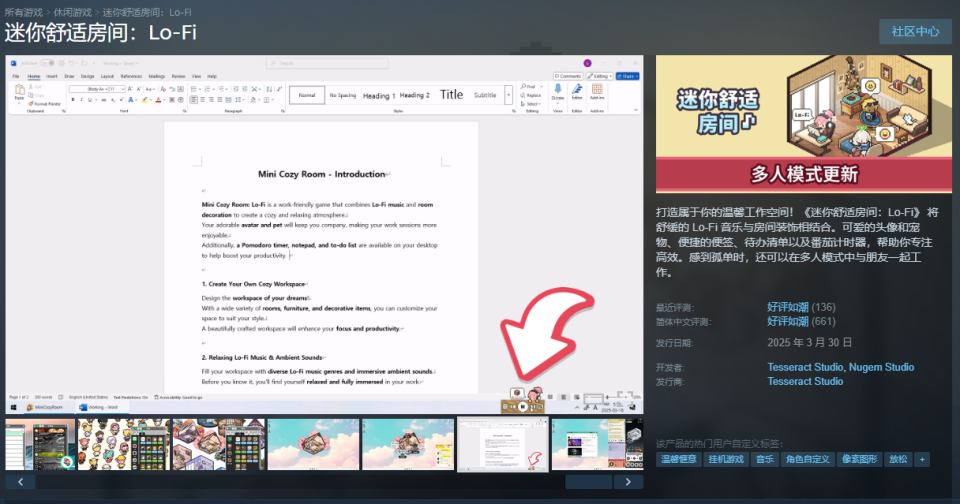Viewport: 960px width, 504px height.
Task: Open Simplified Chinese reviews 好评如潮 (661) link
Action: pos(801,321)
